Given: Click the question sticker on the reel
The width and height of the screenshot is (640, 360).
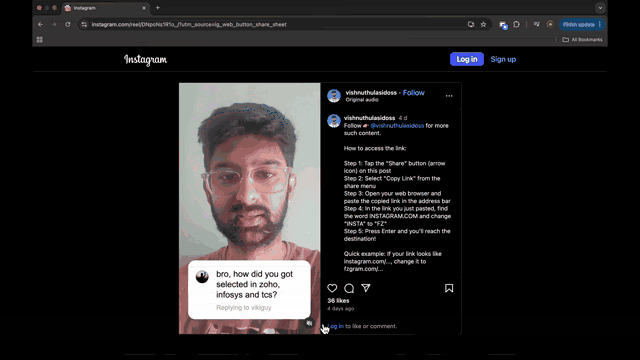Looking at the screenshot, I should coord(249,289).
